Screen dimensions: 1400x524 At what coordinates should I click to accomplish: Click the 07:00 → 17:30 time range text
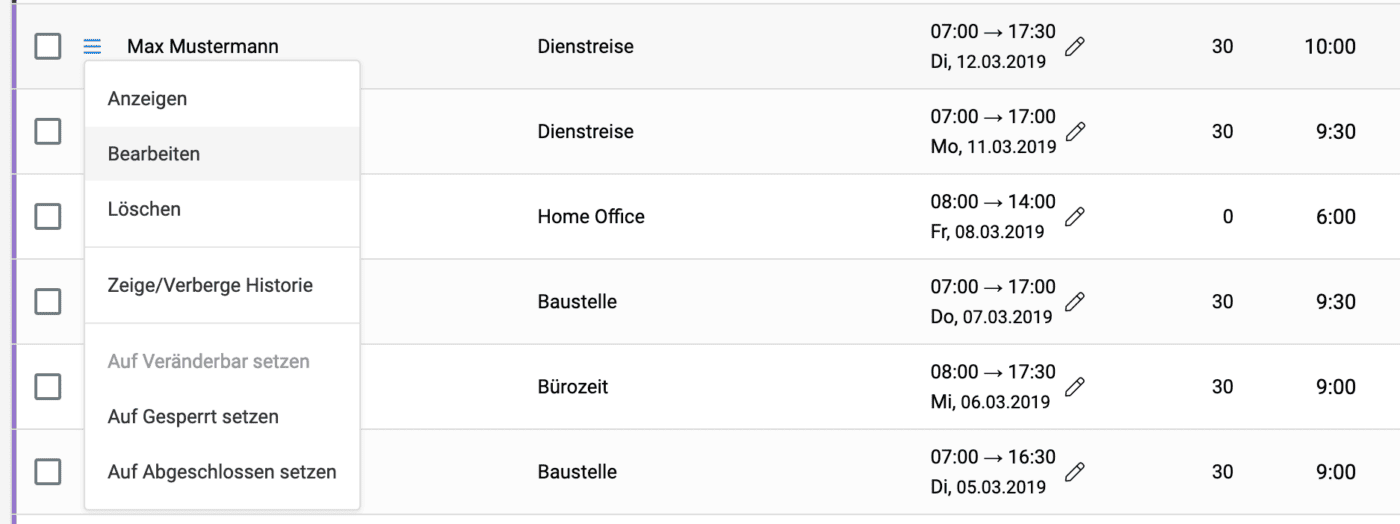click(x=992, y=32)
